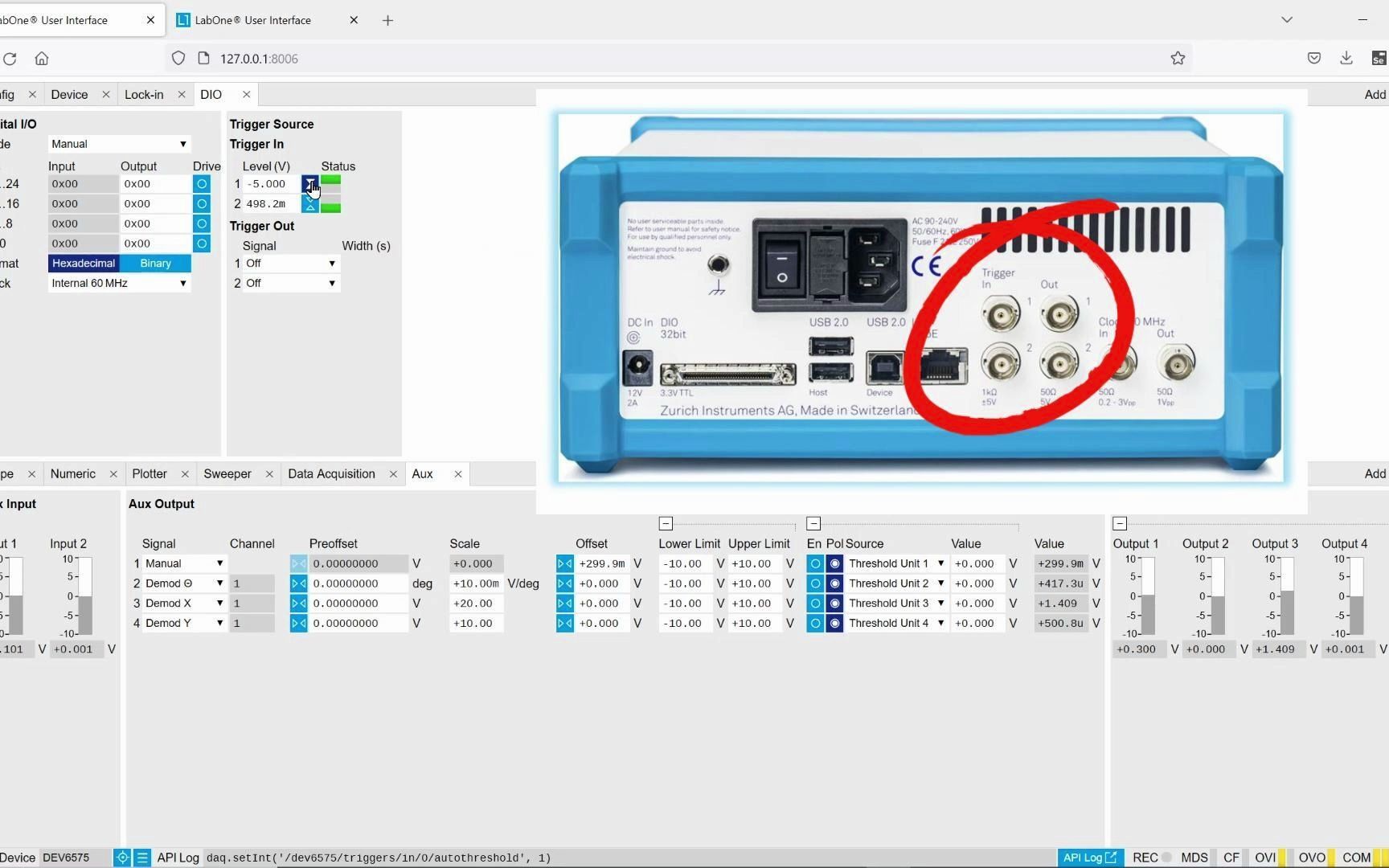
Task: Close the Sweeper tab
Action: pyautogui.click(x=269, y=474)
